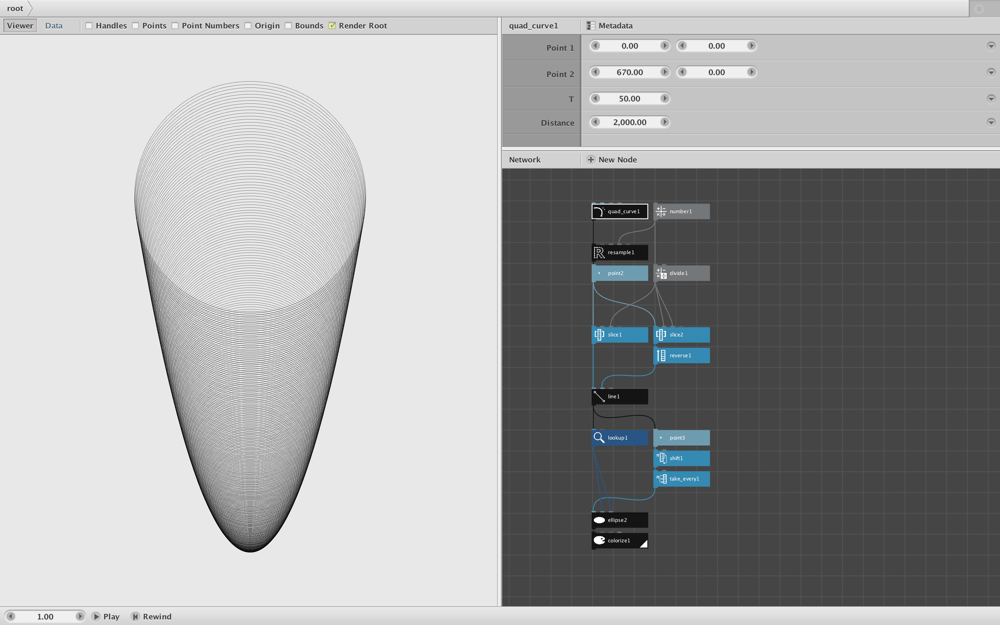Select the lookup1 magnifier node icon
This screenshot has width=1000, height=625.
click(x=599, y=438)
